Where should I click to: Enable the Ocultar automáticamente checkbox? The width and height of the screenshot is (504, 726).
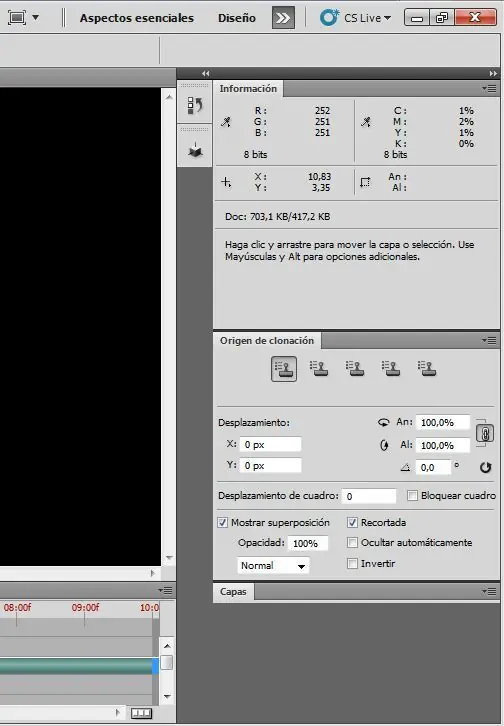(x=352, y=542)
